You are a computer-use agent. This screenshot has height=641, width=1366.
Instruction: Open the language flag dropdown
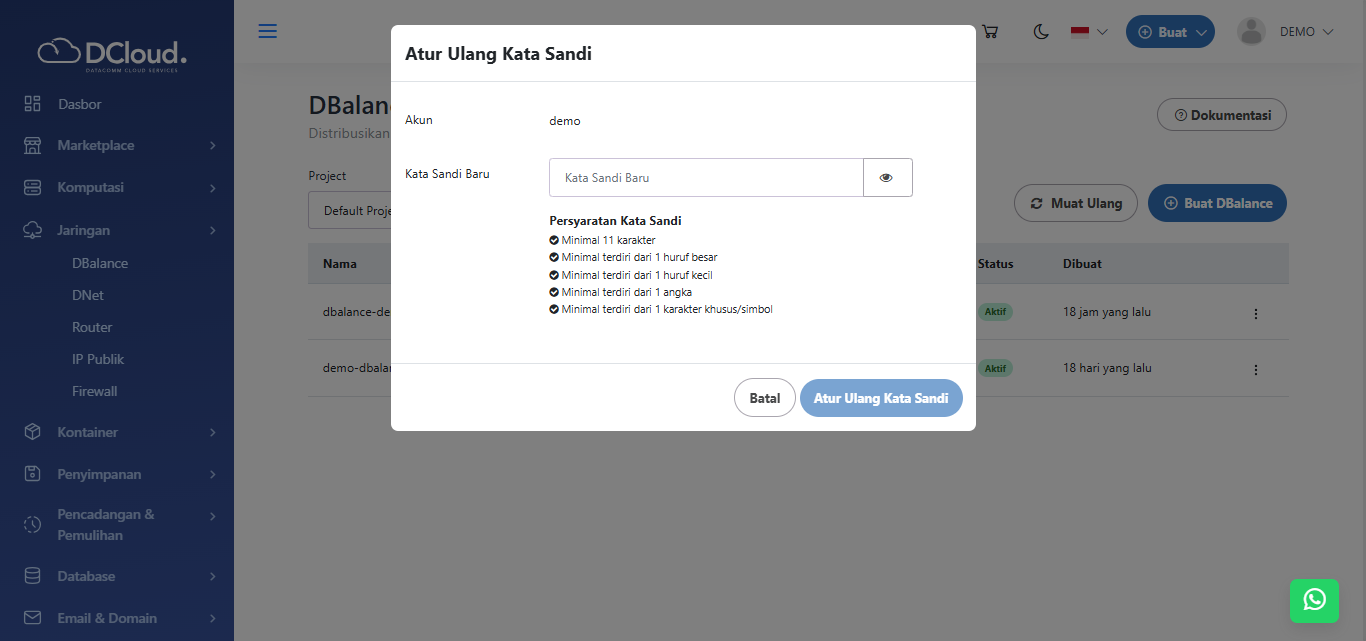1089,32
